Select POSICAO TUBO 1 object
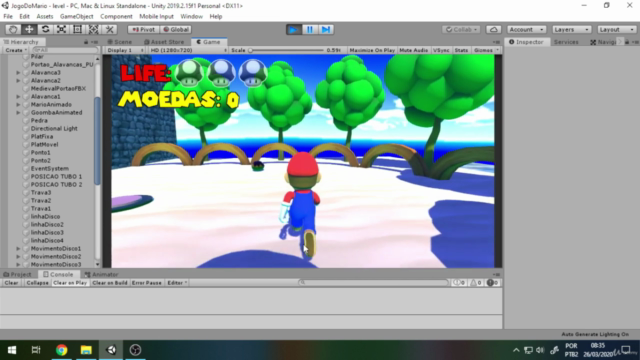The width and height of the screenshot is (640, 360). click(x=56, y=177)
